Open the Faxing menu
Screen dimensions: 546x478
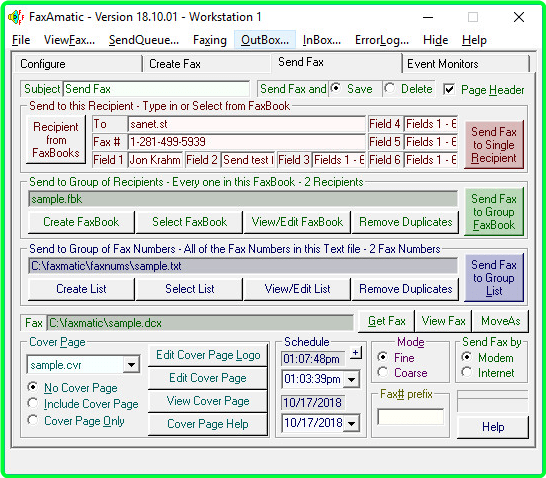[210, 40]
